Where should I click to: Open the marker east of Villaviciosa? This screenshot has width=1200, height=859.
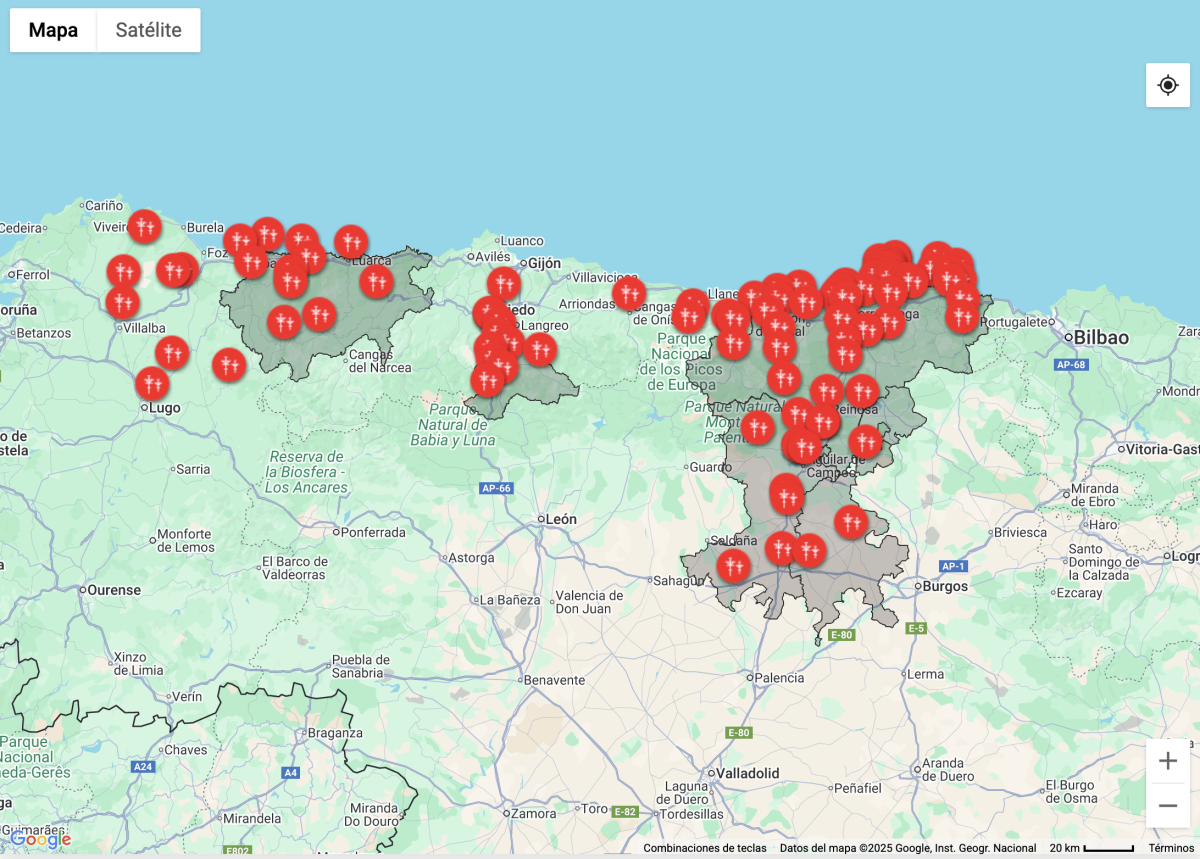(x=629, y=294)
